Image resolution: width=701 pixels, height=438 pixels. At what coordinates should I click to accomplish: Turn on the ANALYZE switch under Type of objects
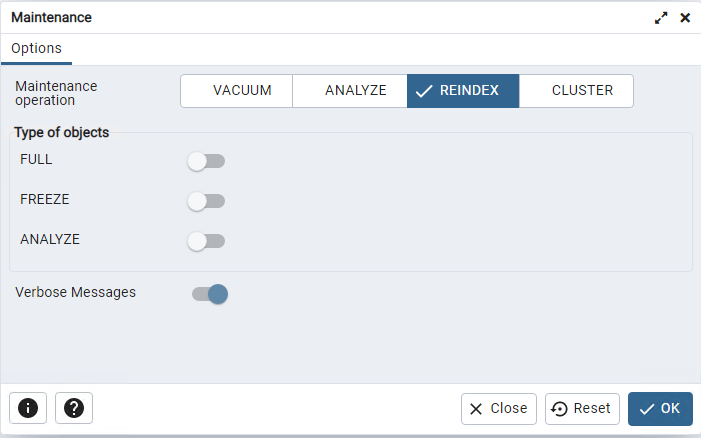(x=206, y=241)
